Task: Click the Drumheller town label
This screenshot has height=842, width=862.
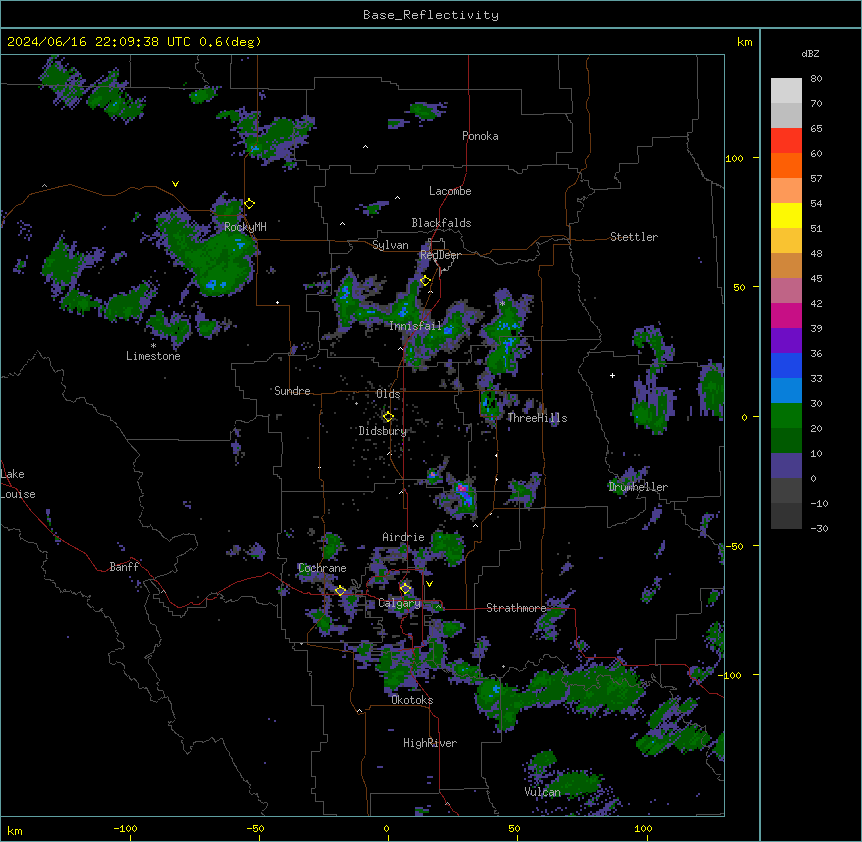Action: pyautogui.click(x=638, y=487)
